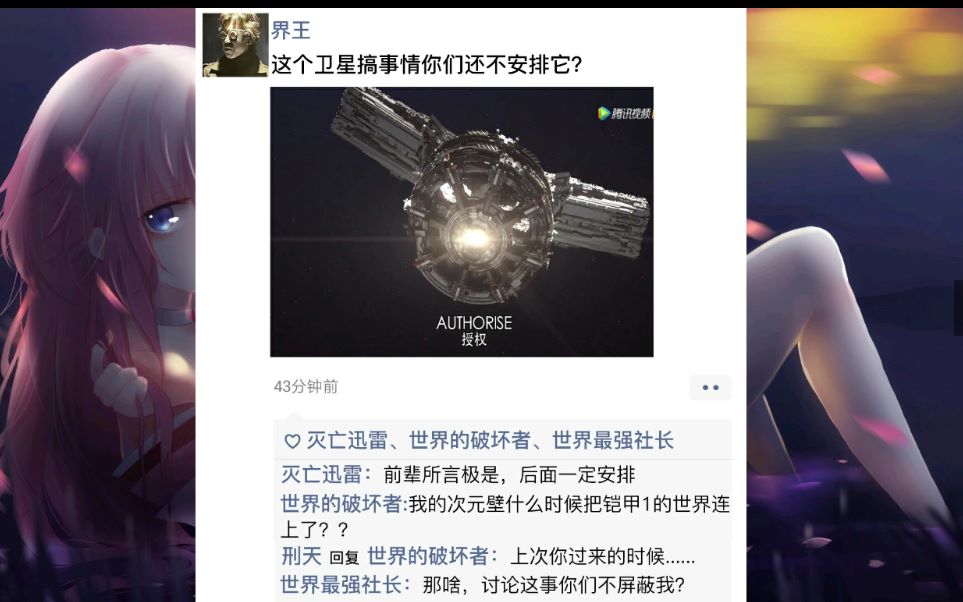Open liker 世界的破坏者 in likes list

pos(470,440)
